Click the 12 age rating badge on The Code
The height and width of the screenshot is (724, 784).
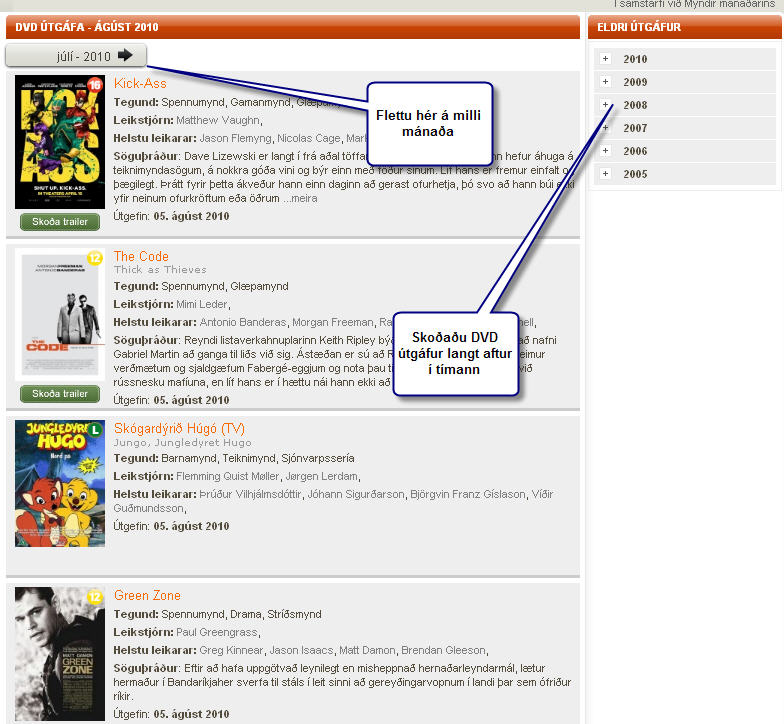95,258
